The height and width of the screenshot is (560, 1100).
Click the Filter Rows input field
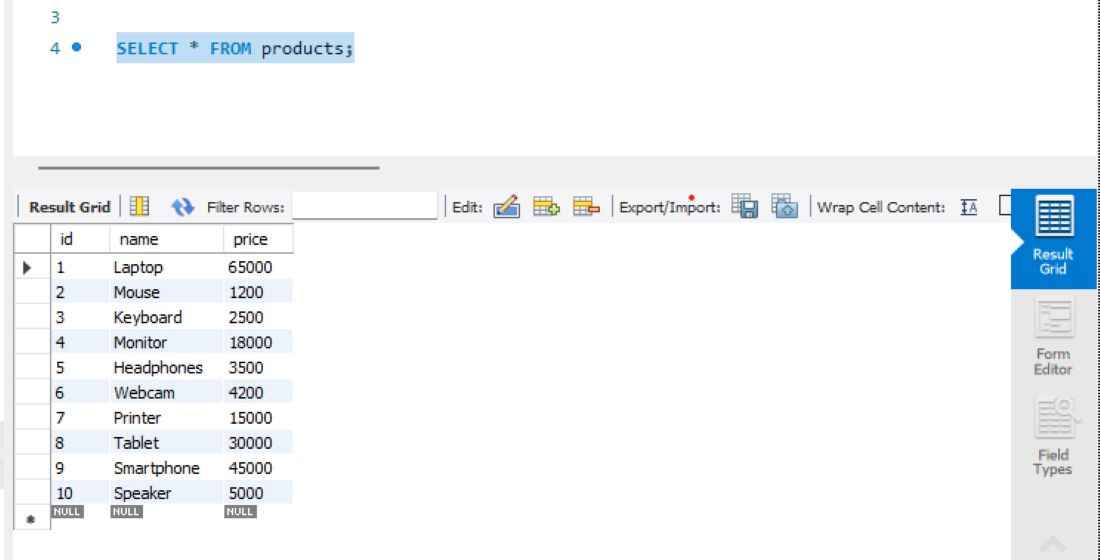click(364, 206)
